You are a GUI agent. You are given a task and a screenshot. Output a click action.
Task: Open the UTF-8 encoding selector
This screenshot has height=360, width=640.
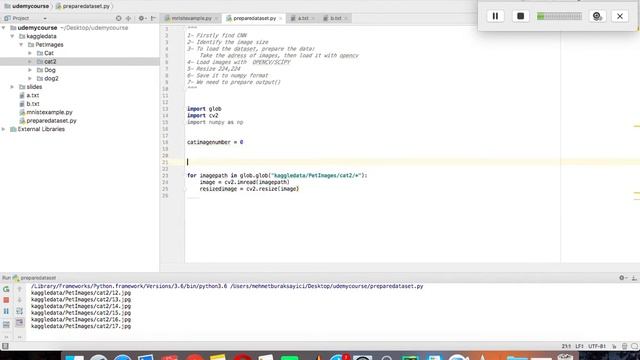coord(597,346)
